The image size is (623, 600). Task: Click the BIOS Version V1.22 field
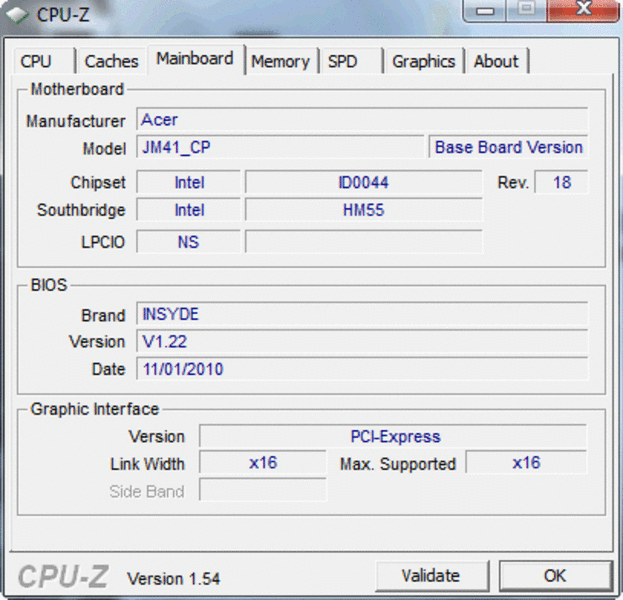coord(362,341)
